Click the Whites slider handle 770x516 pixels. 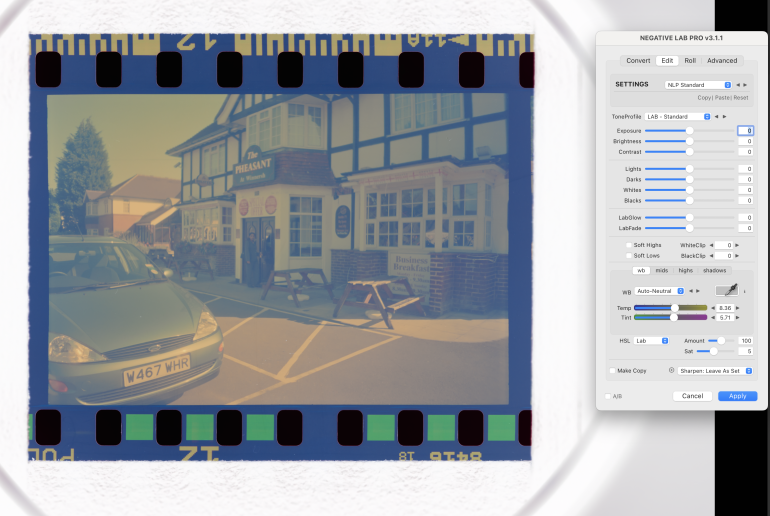(x=689, y=190)
